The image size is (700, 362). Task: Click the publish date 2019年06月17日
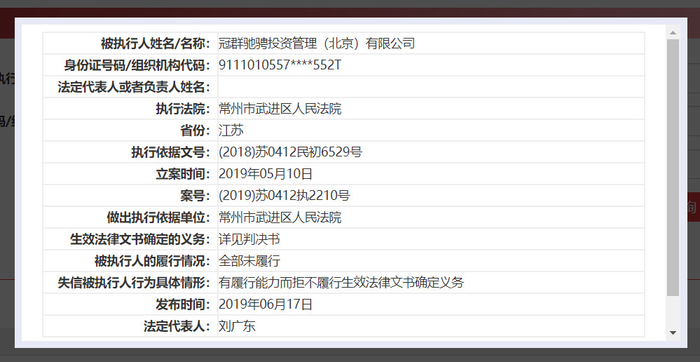pyautogui.click(x=266, y=304)
